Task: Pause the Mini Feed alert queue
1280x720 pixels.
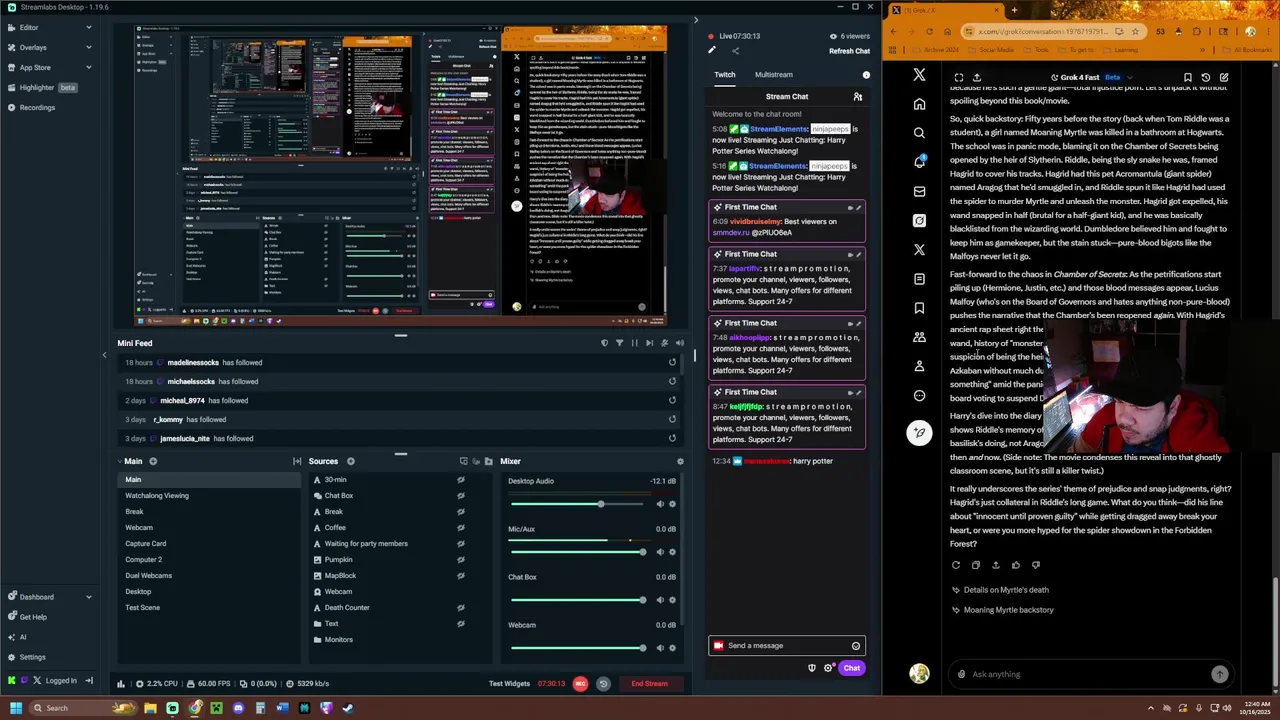Action: click(634, 343)
